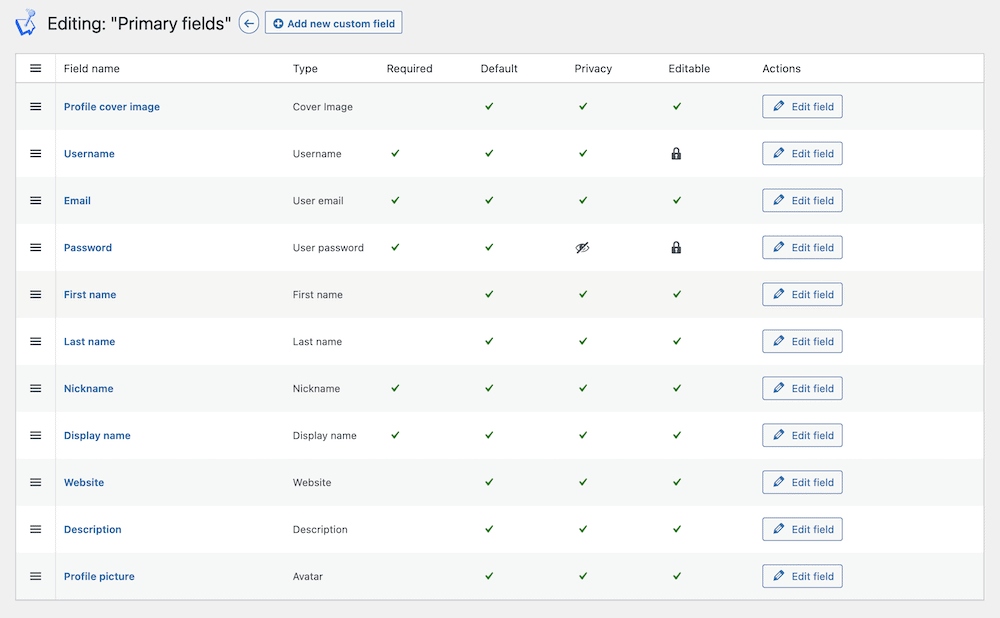Image resolution: width=1000 pixels, height=618 pixels.
Task: Click the drag handle on the Nickname row
Action: [x=36, y=388]
